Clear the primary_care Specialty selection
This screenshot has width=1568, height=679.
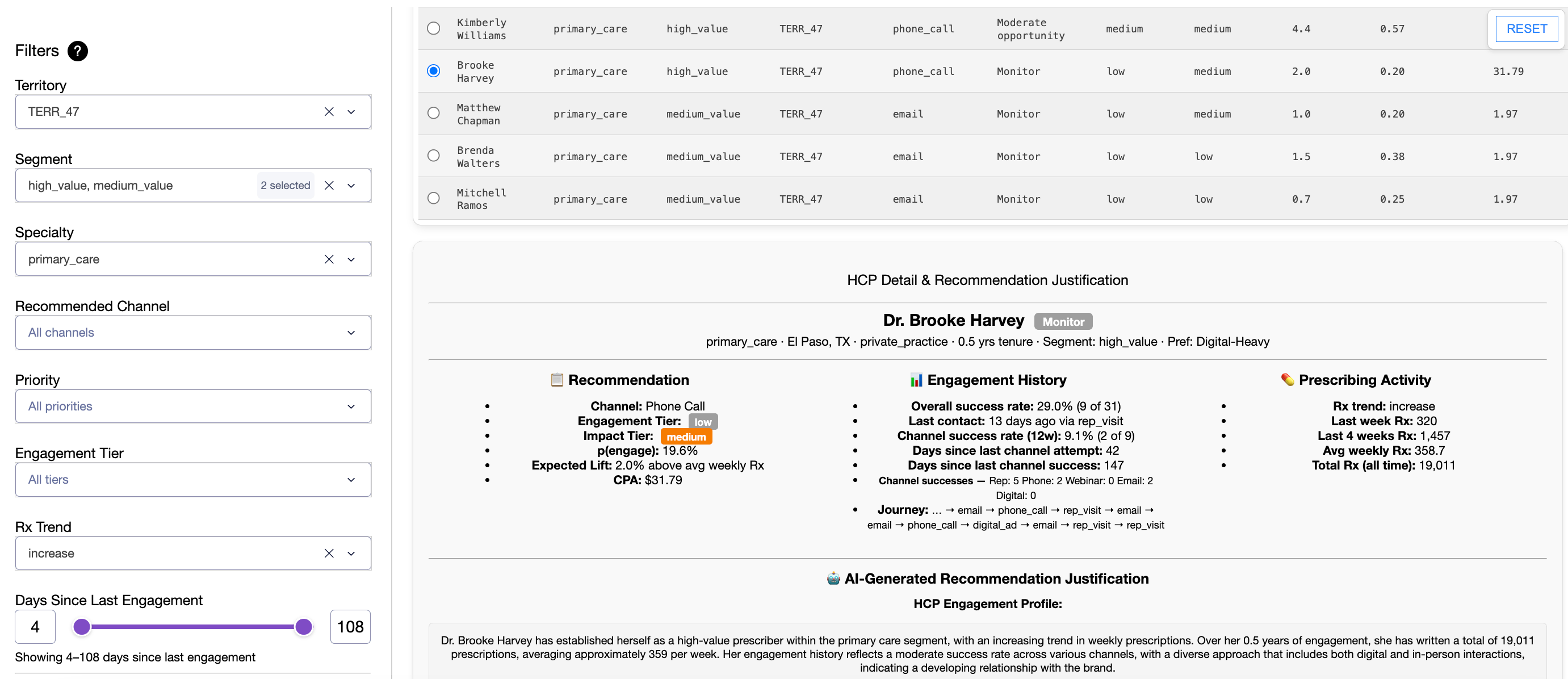coord(329,259)
